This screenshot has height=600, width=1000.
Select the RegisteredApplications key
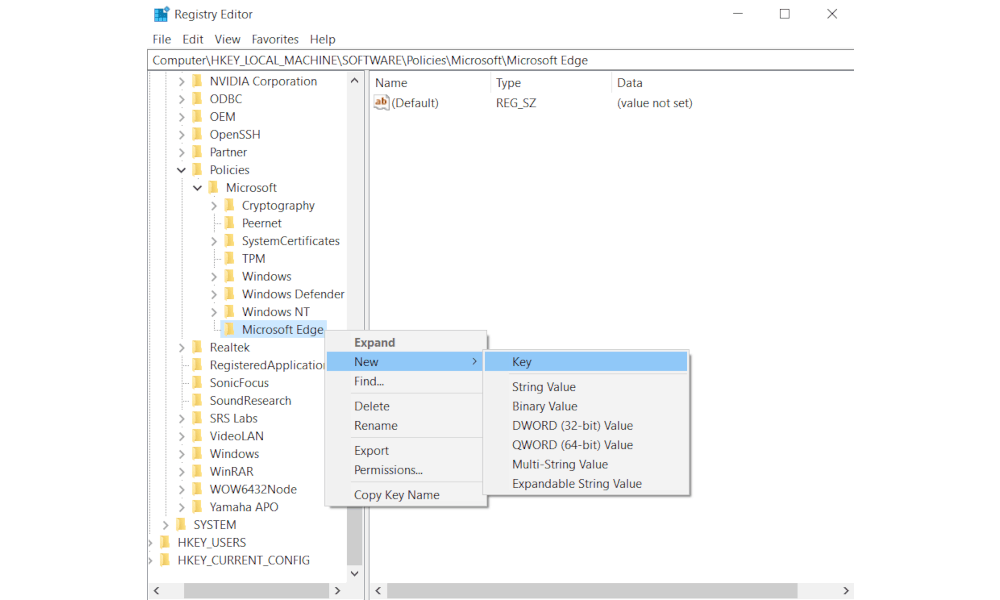click(x=267, y=365)
